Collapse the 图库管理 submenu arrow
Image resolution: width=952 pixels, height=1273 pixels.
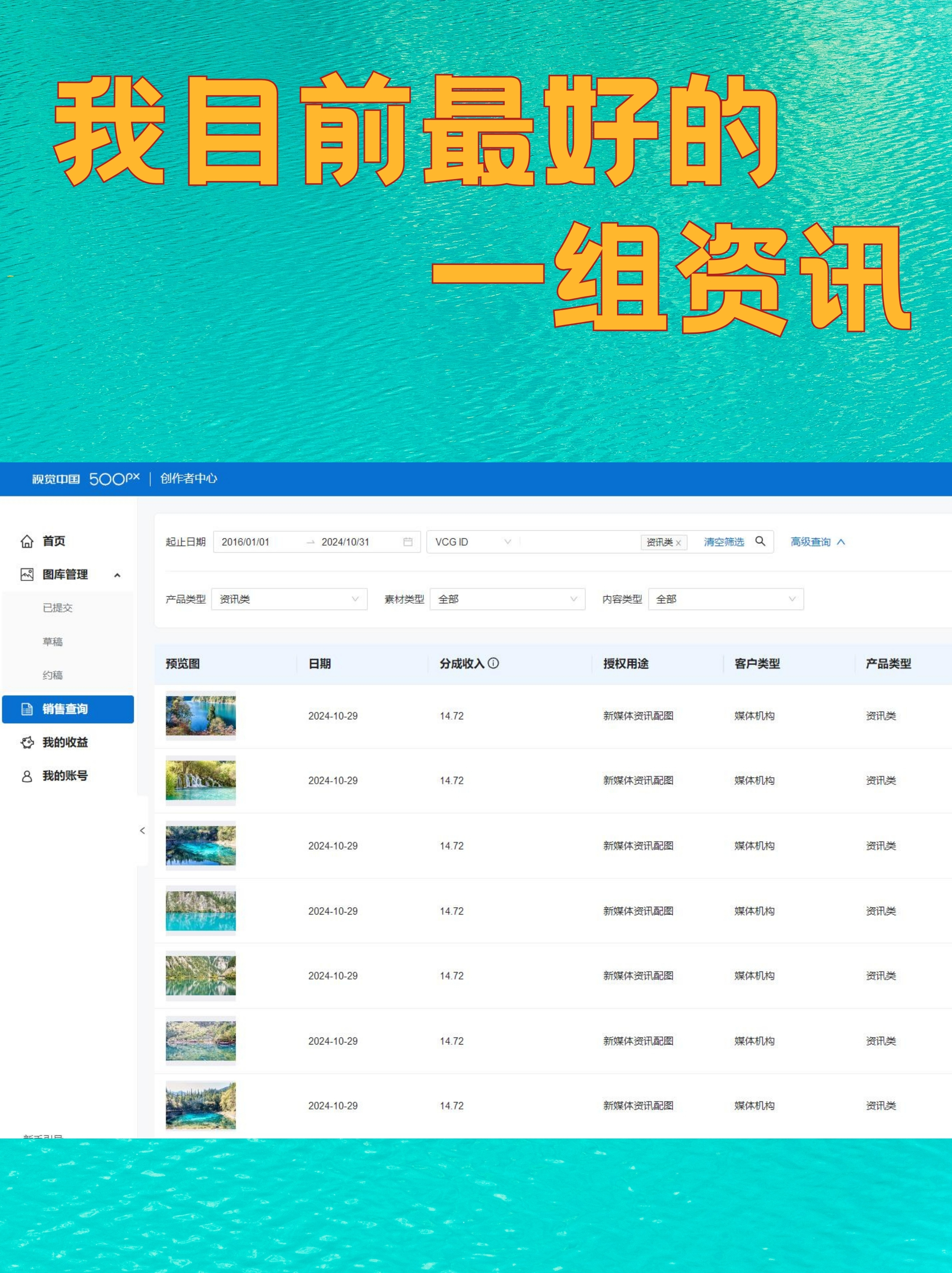pos(117,575)
